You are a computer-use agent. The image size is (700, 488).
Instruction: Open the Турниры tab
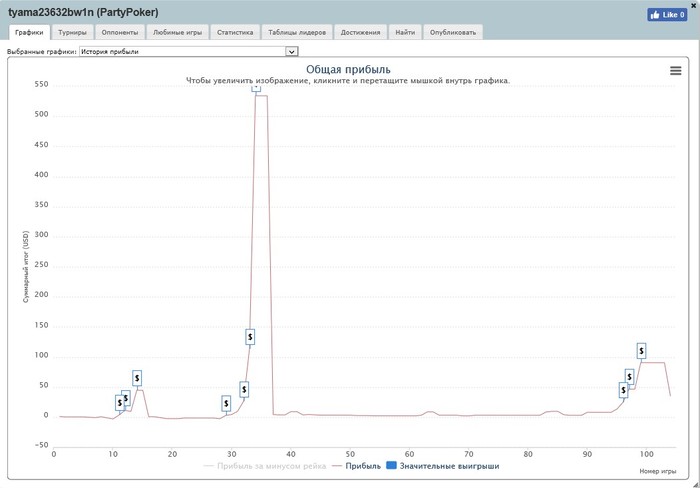point(72,32)
